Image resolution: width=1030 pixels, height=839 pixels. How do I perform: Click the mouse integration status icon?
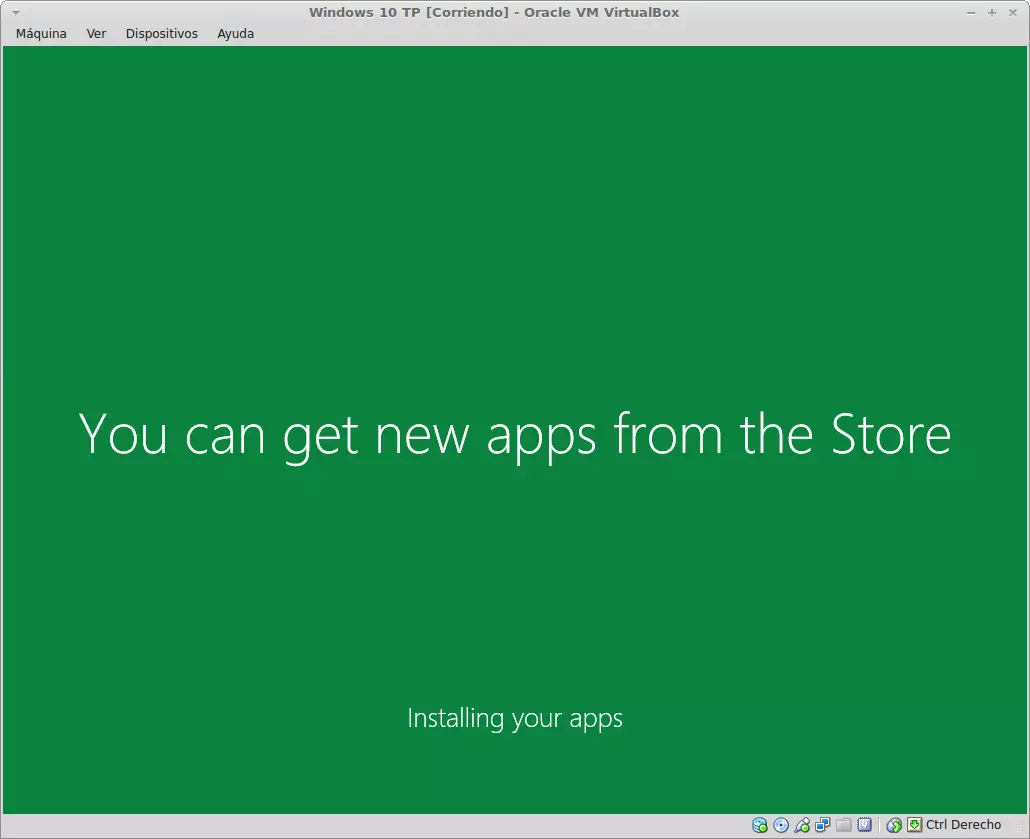click(x=894, y=825)
